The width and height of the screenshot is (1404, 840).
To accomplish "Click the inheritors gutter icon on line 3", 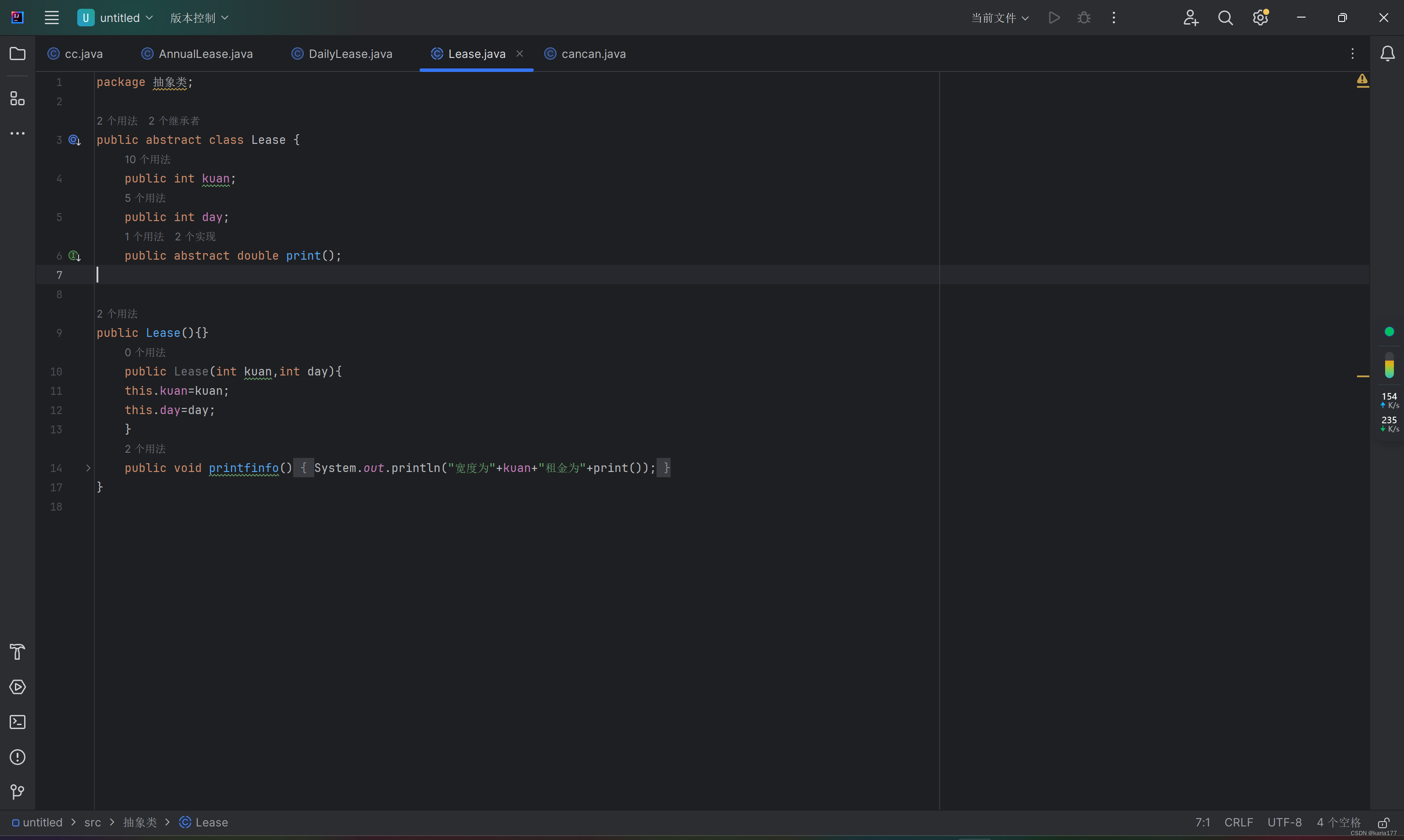I will [x=74, y=140].
